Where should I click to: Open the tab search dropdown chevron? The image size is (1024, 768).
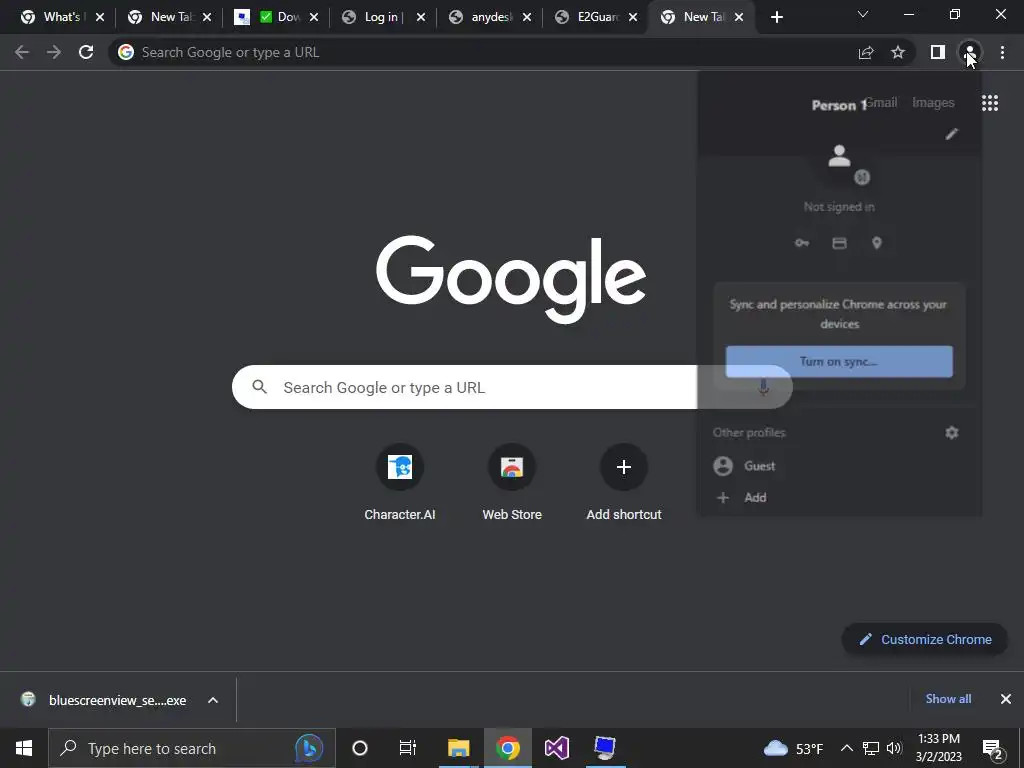[x=863, y=14]
